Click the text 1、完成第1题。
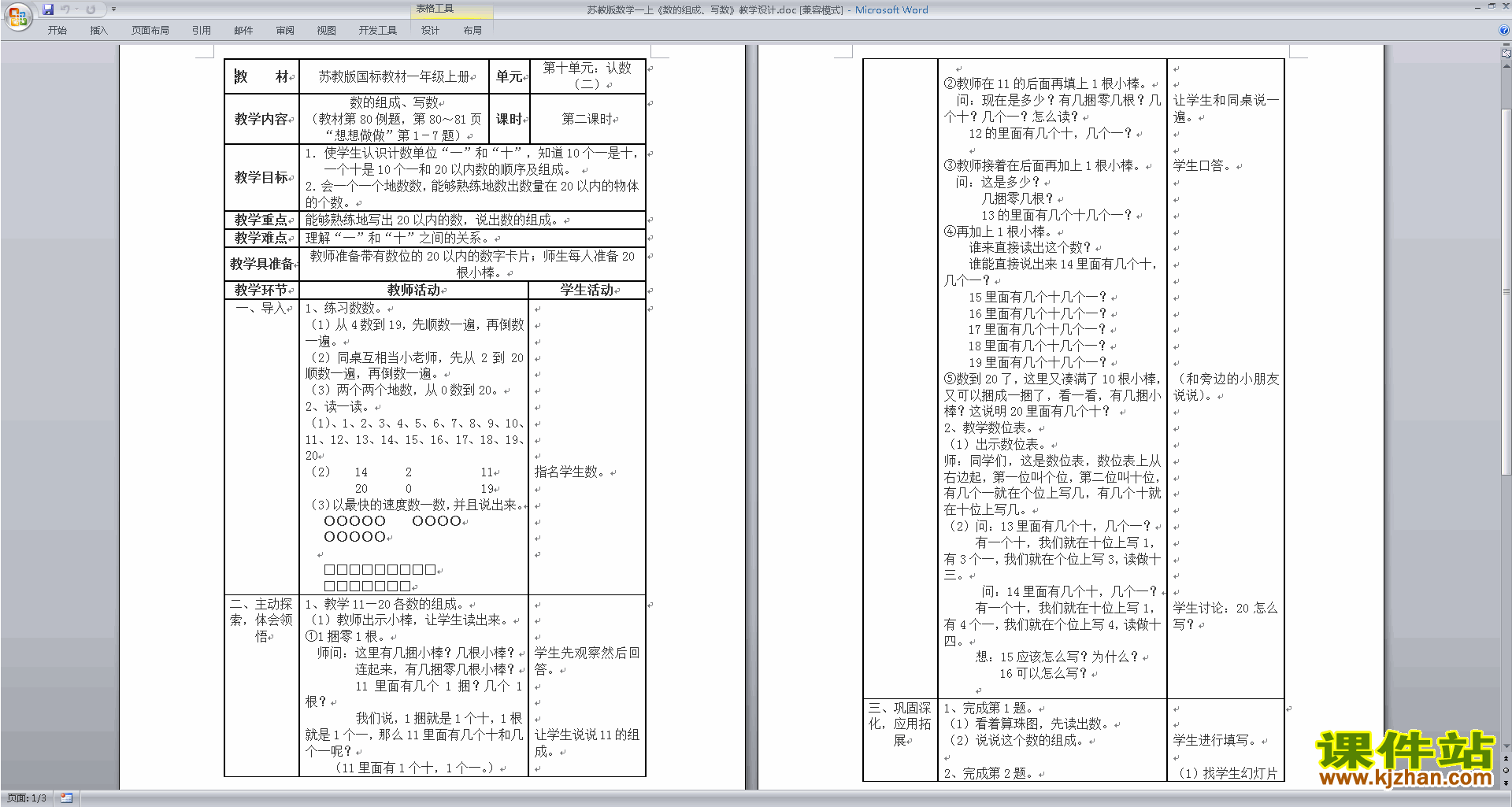1512x807 pixels. pyautogui.click(x=990, y=709)
